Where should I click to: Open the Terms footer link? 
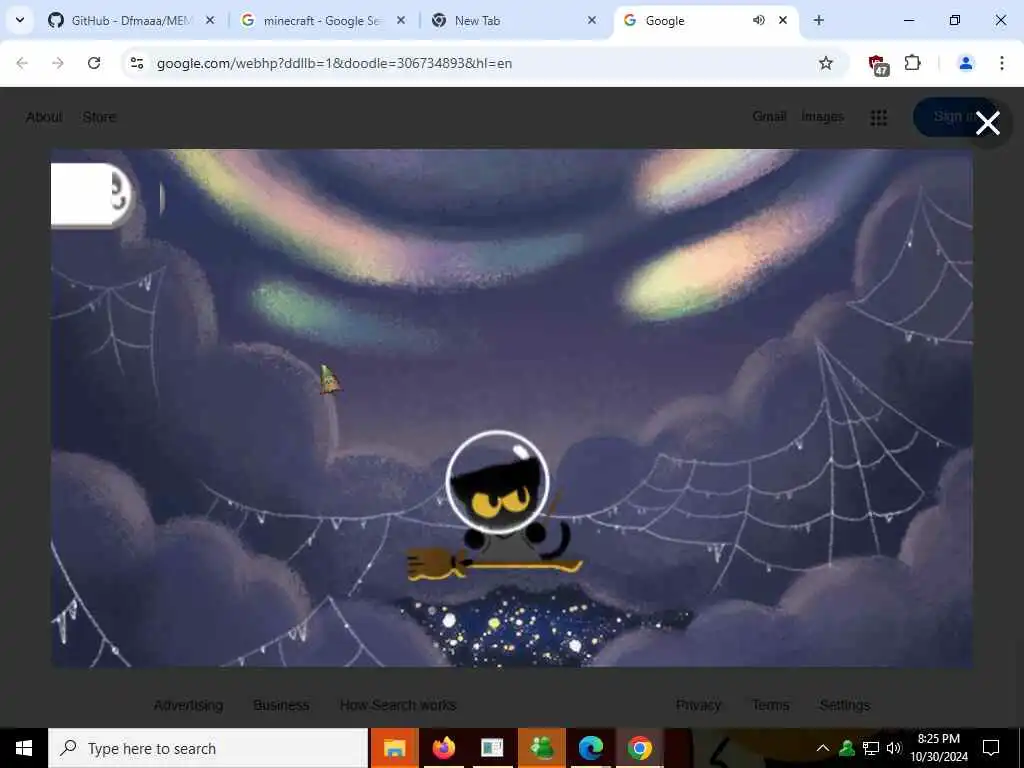(x=771, y=705)
